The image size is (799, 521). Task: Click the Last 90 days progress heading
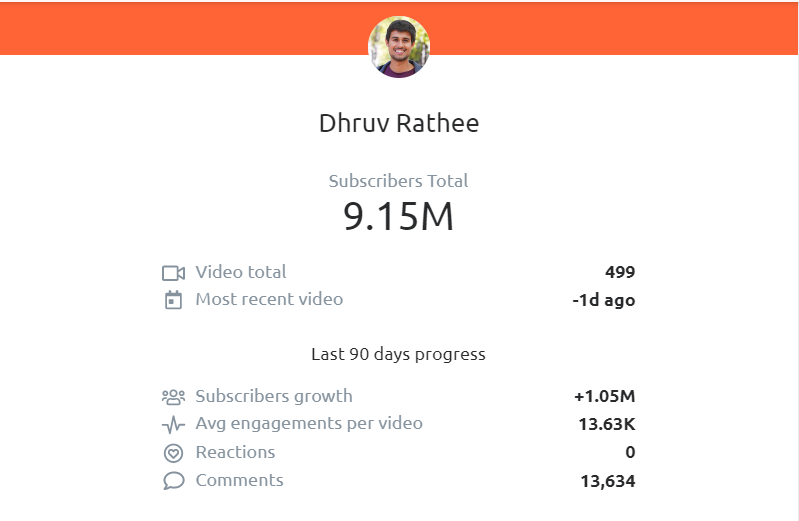[398, 354]
